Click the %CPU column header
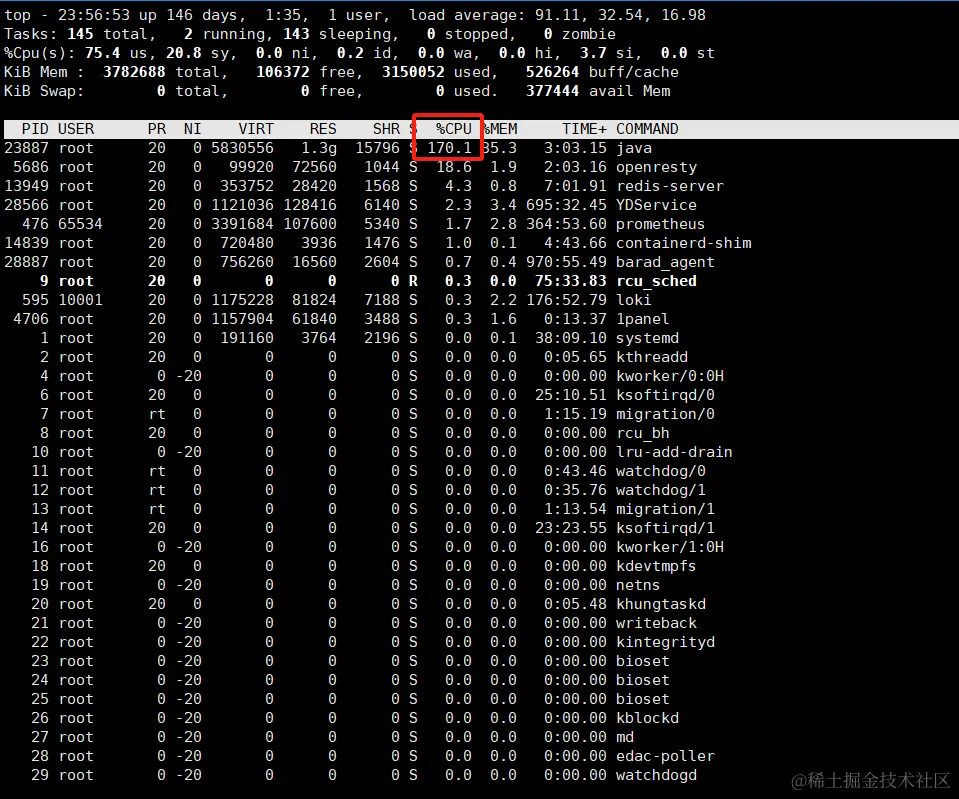 pyautogui.click(x=454, y=129)
